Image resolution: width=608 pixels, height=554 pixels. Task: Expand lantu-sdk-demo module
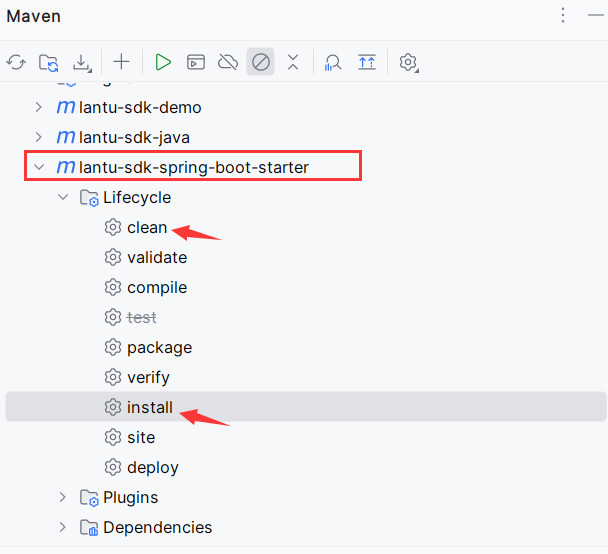[x=38, y=107]
